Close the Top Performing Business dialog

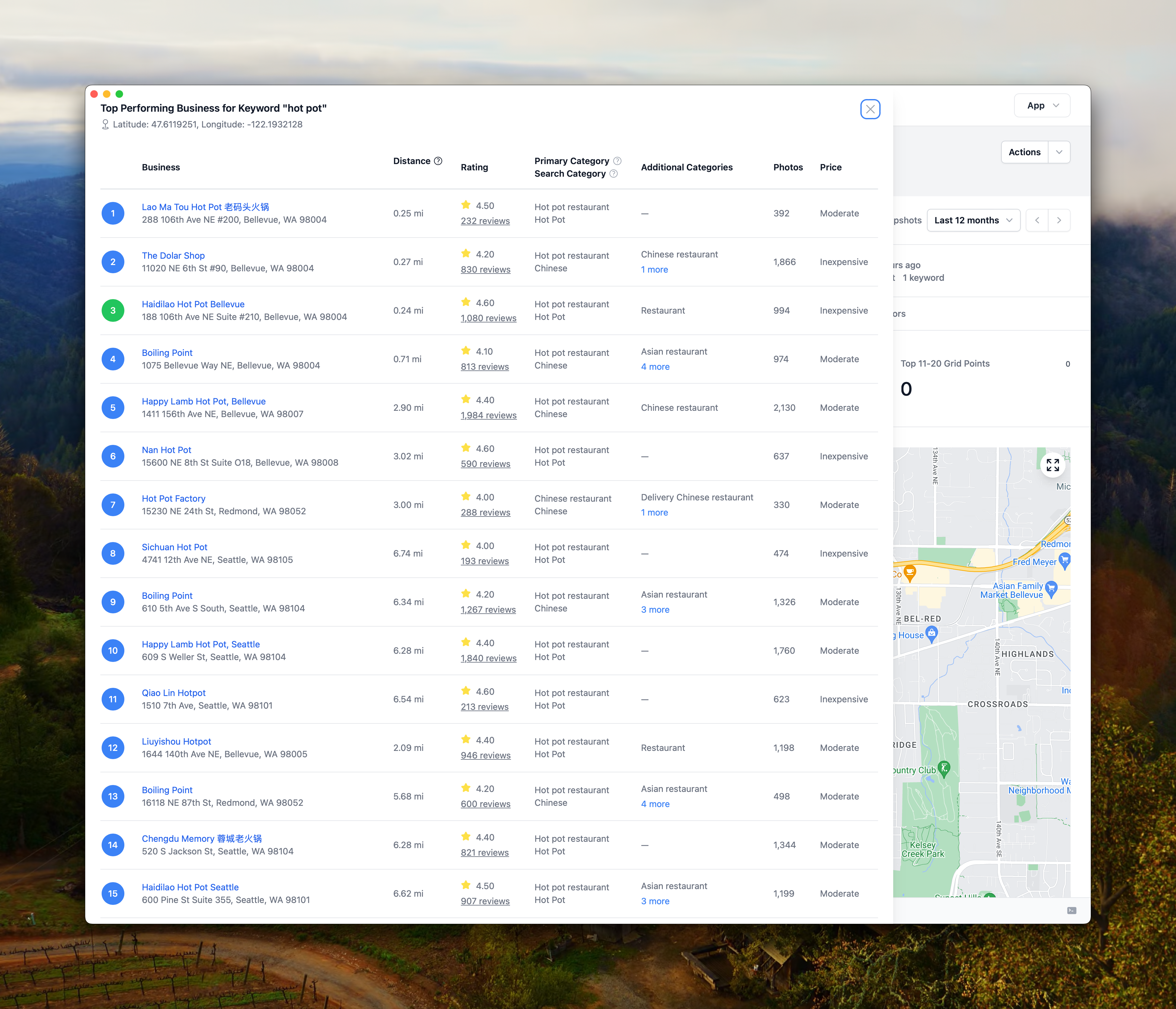(870, 109)
